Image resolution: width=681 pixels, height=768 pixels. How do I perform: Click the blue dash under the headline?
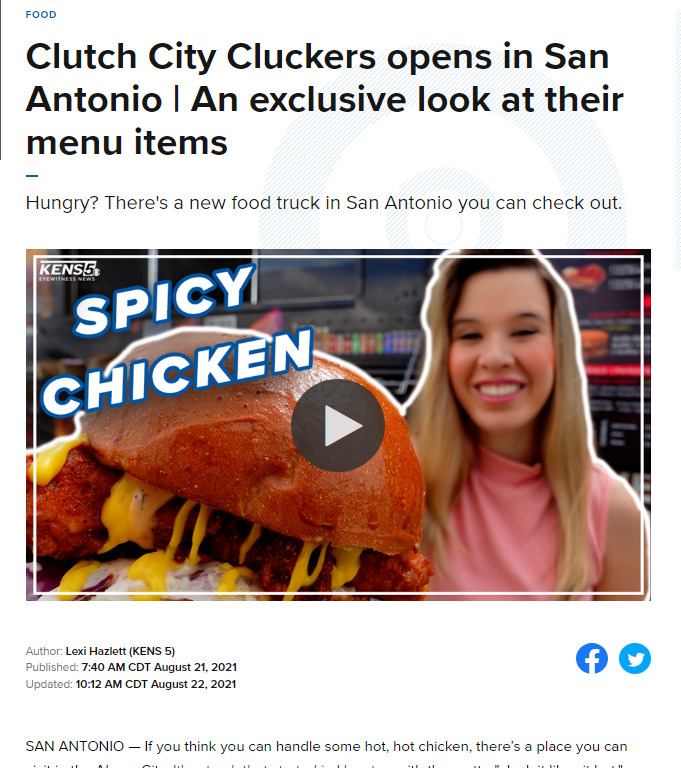32,175
